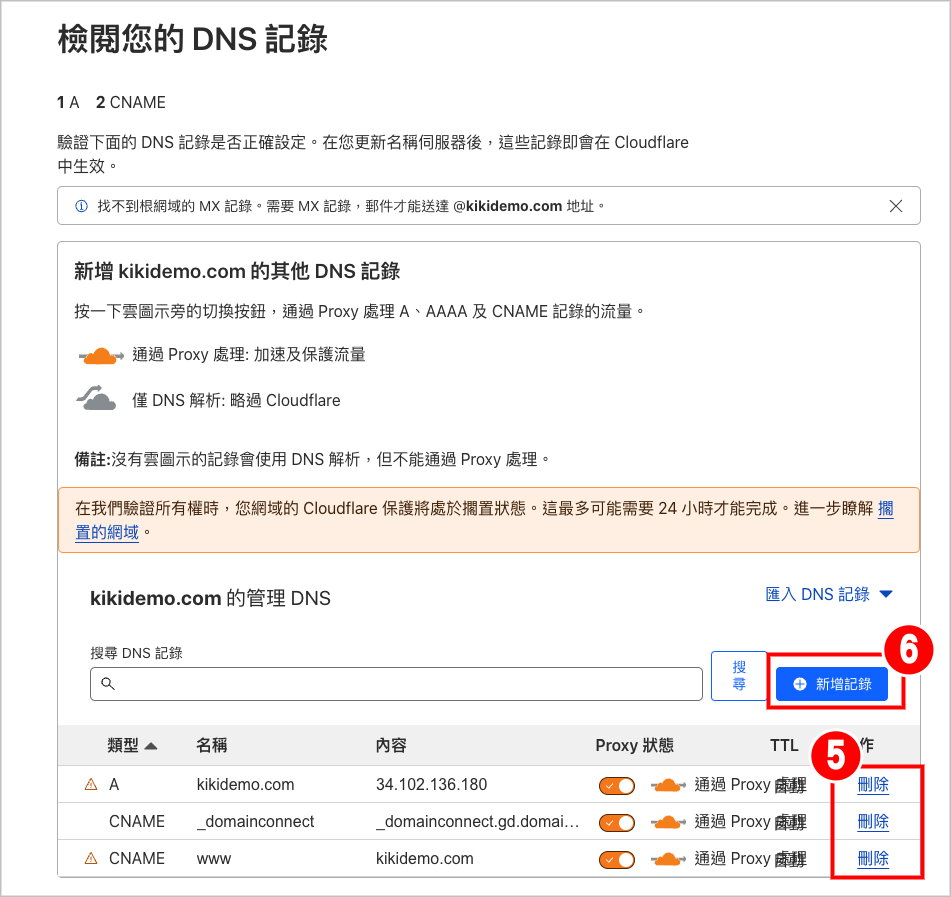Click orange cloud icon in A record row

click(668, 785)
